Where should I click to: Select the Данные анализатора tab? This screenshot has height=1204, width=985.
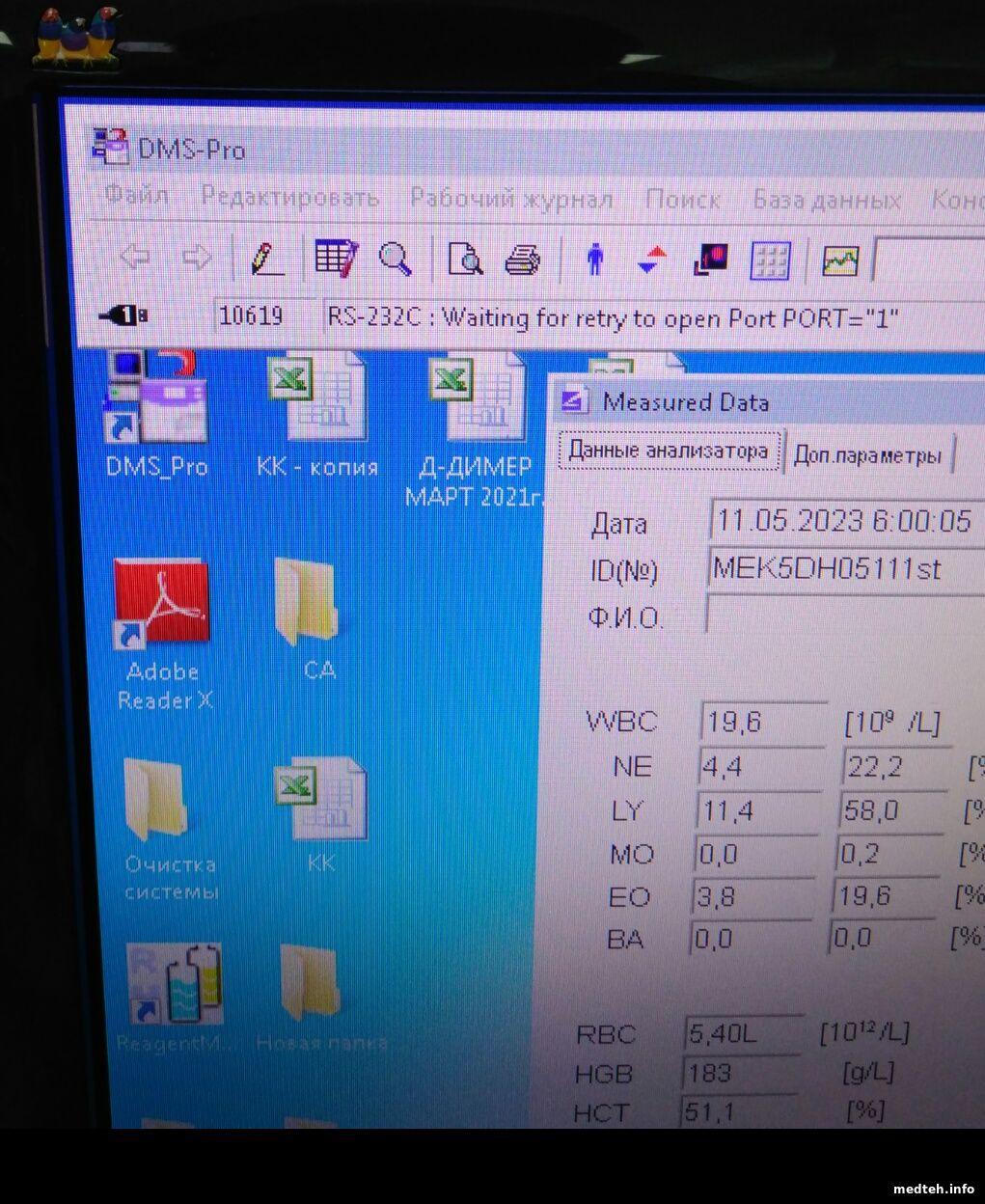pyautogui.click(x=668, y=450)
